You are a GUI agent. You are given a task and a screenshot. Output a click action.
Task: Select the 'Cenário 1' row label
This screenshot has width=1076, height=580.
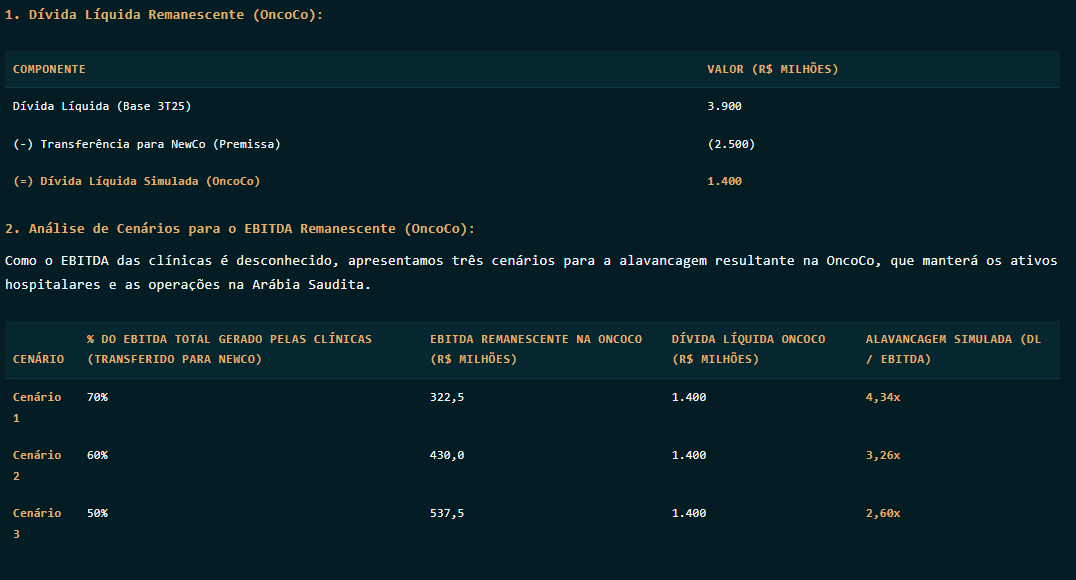click(x=37, y=408)
